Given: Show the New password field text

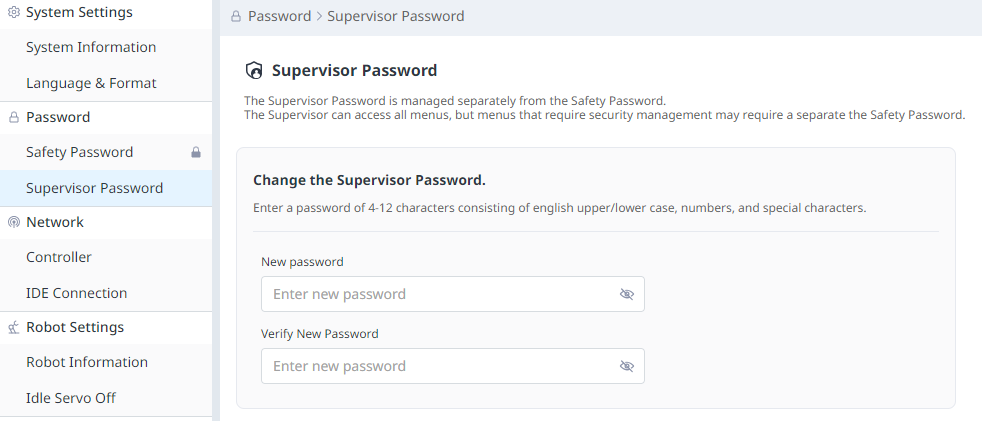Looking at the screenshot, I should click(x=627, y=294).
